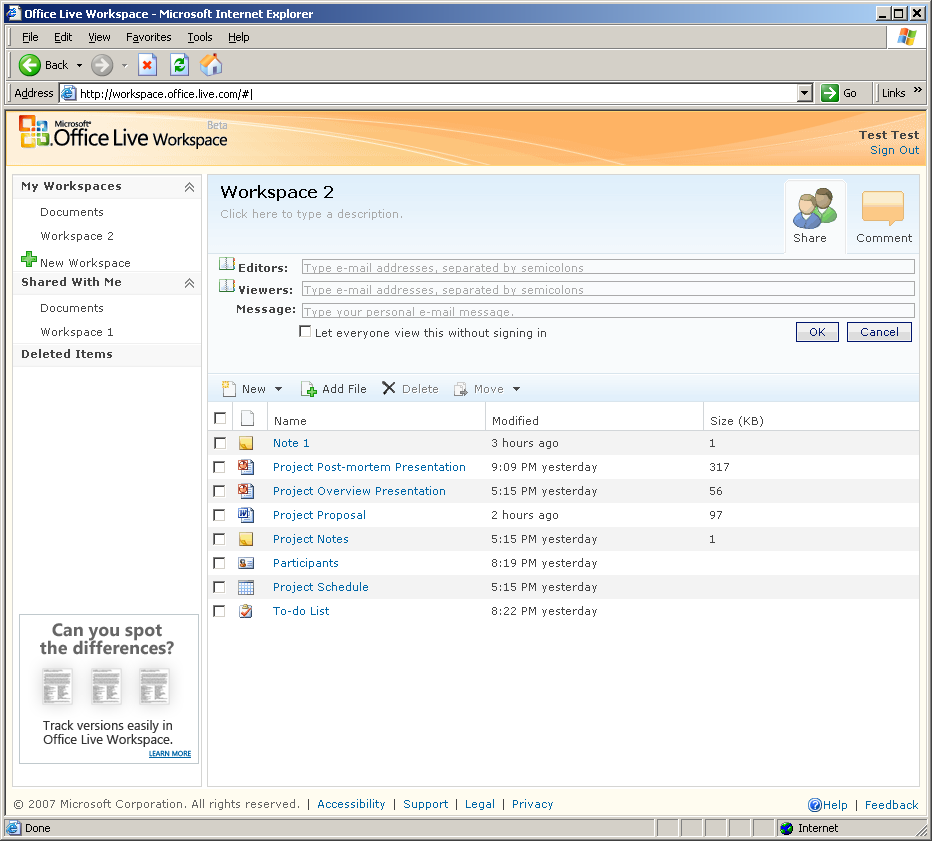Viewport: 932px width, 841px height.
Task: Click the New document icon
Action: (229, 389)
